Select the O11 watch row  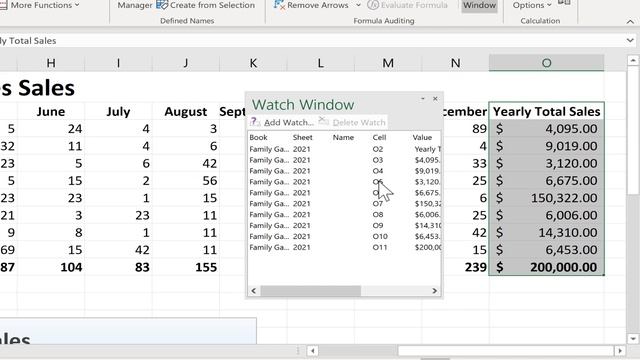click(344, 247)
